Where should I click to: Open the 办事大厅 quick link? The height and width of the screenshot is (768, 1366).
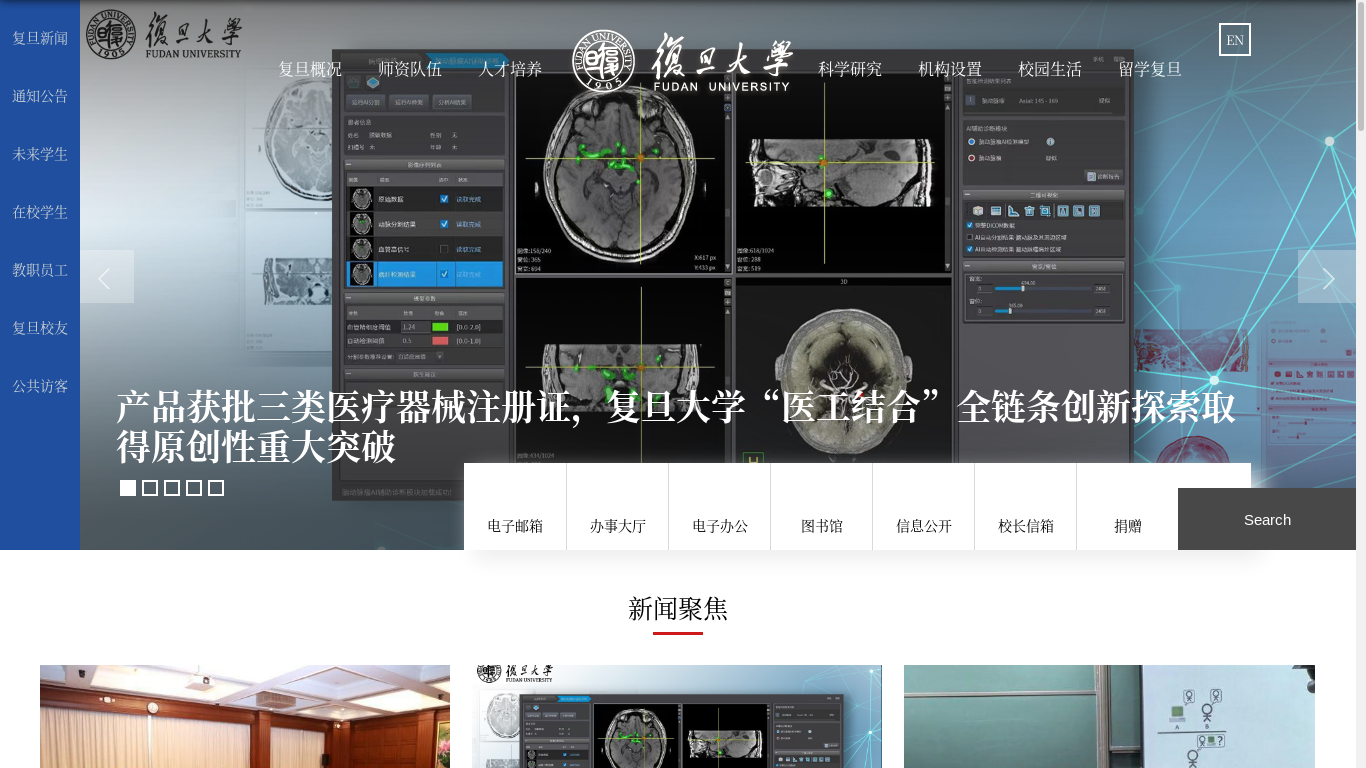point(618,507)
